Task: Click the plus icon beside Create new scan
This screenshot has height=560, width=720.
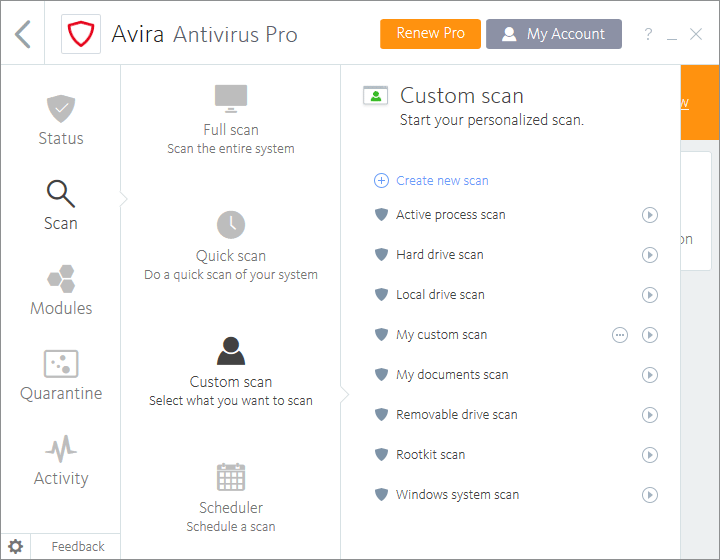Action: 381,180
